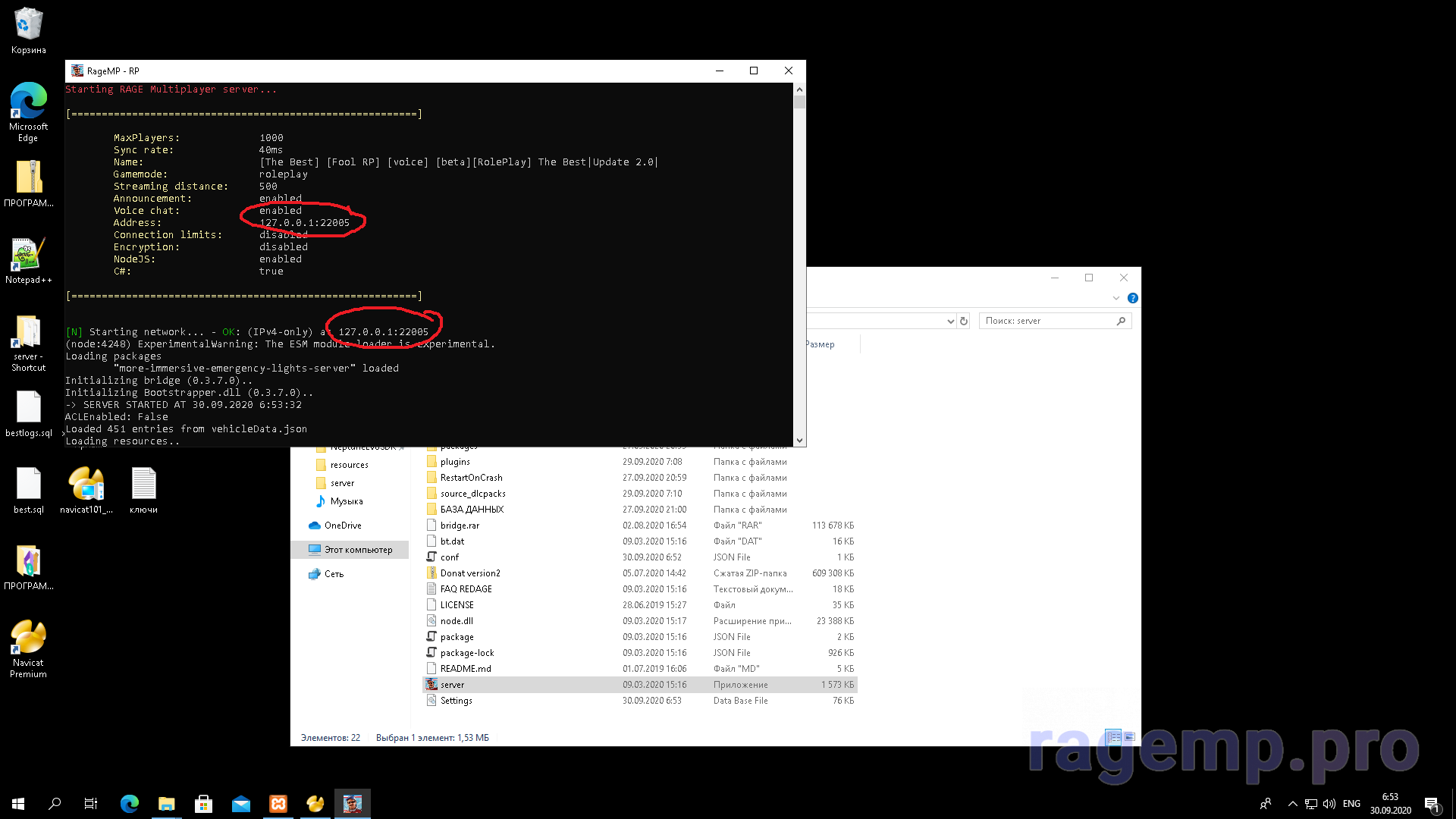The width and height of the screenshot is (1456, 819).
Task: Click the Explorer search magnifier icon
Action: pyautogui.click(x=1121, y=322)
